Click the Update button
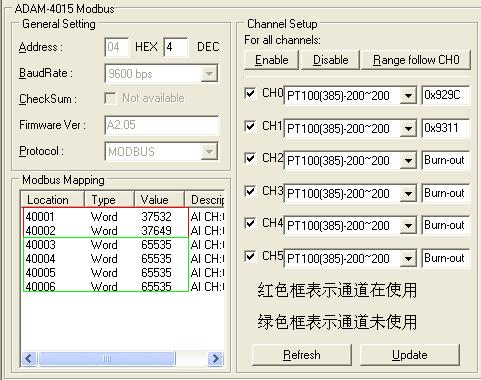Screen dimensions: 481x380 410,355
